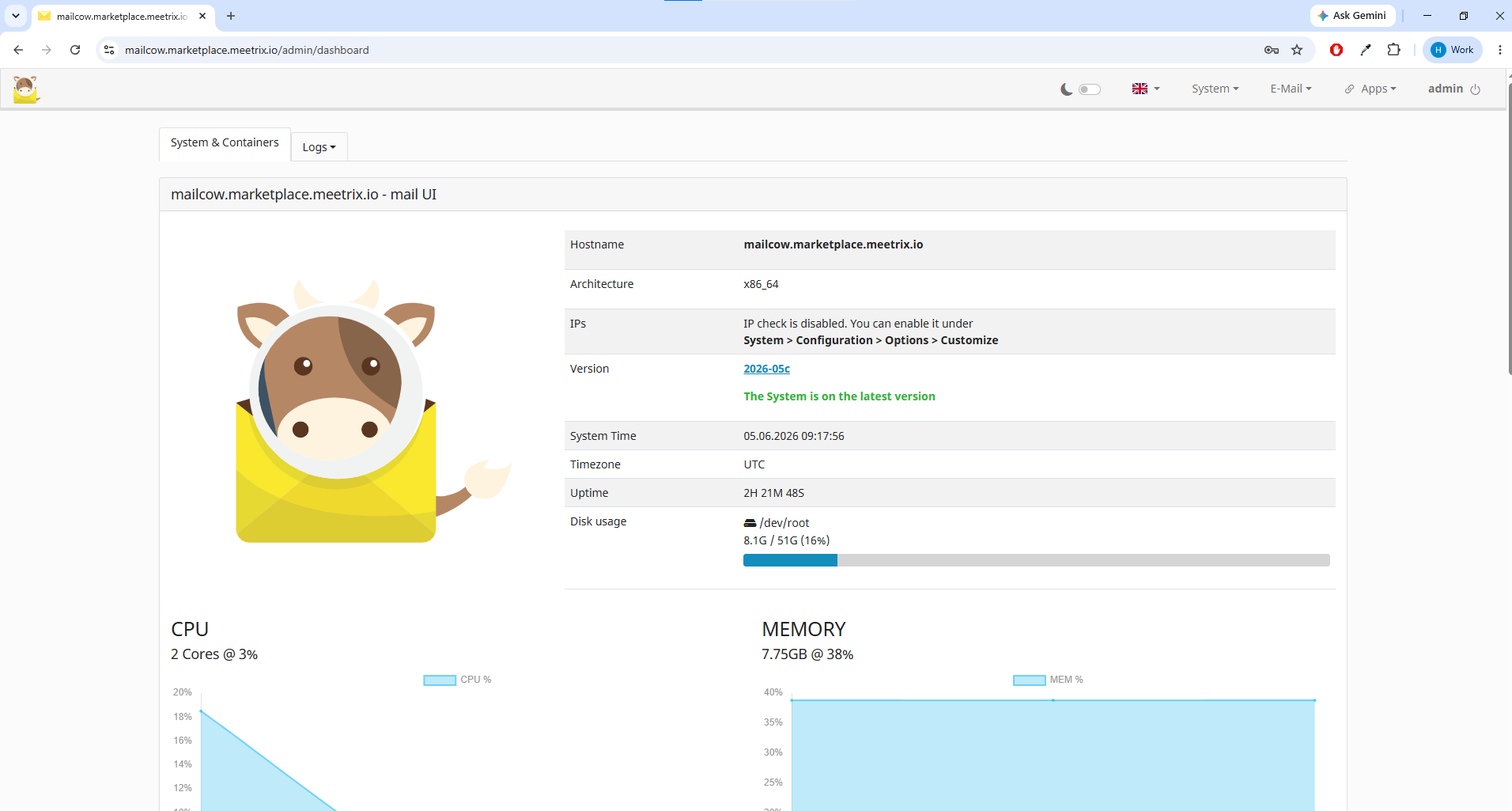Click the uptime value 2H 21M 48S

773,493
